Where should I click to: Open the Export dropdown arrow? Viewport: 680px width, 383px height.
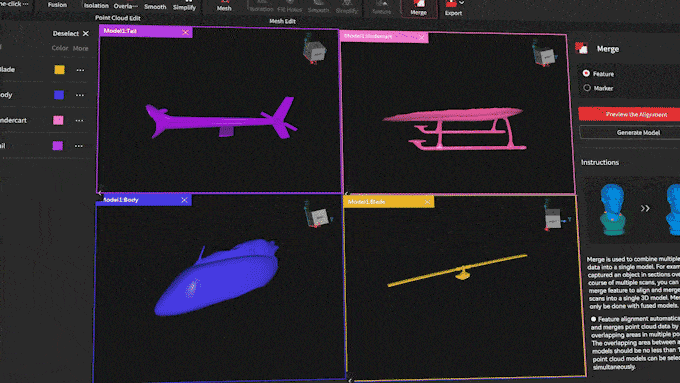coord(461,3)
